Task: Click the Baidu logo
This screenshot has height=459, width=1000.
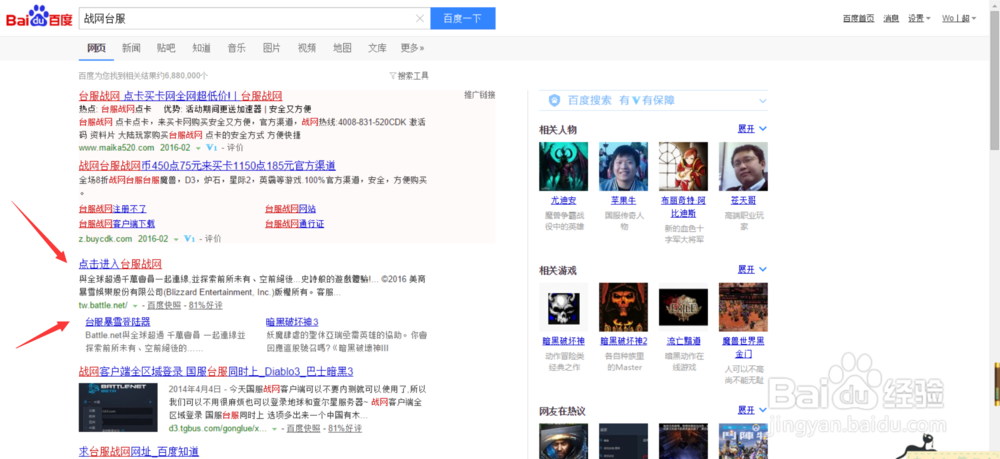Action: tap(39, 17)
